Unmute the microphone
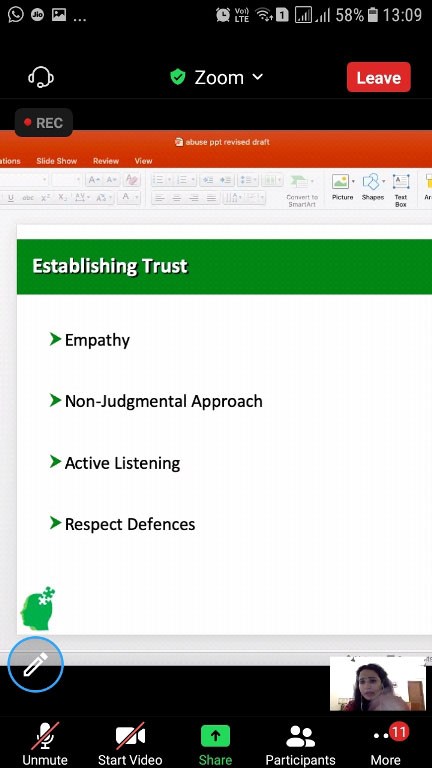 click(45, 744)
